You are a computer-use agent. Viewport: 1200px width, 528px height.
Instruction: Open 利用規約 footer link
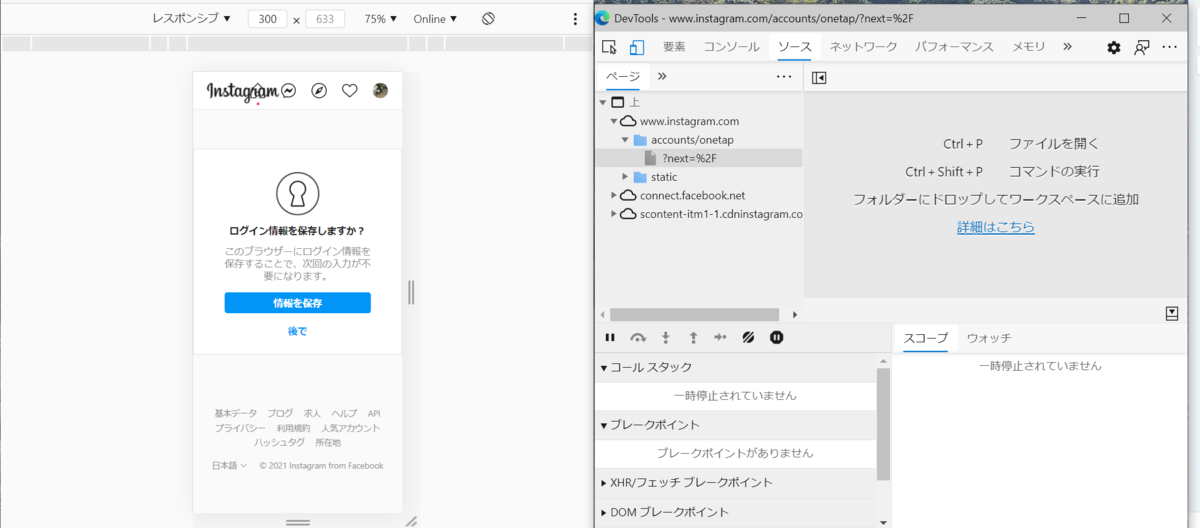click(x=293, y=428)
